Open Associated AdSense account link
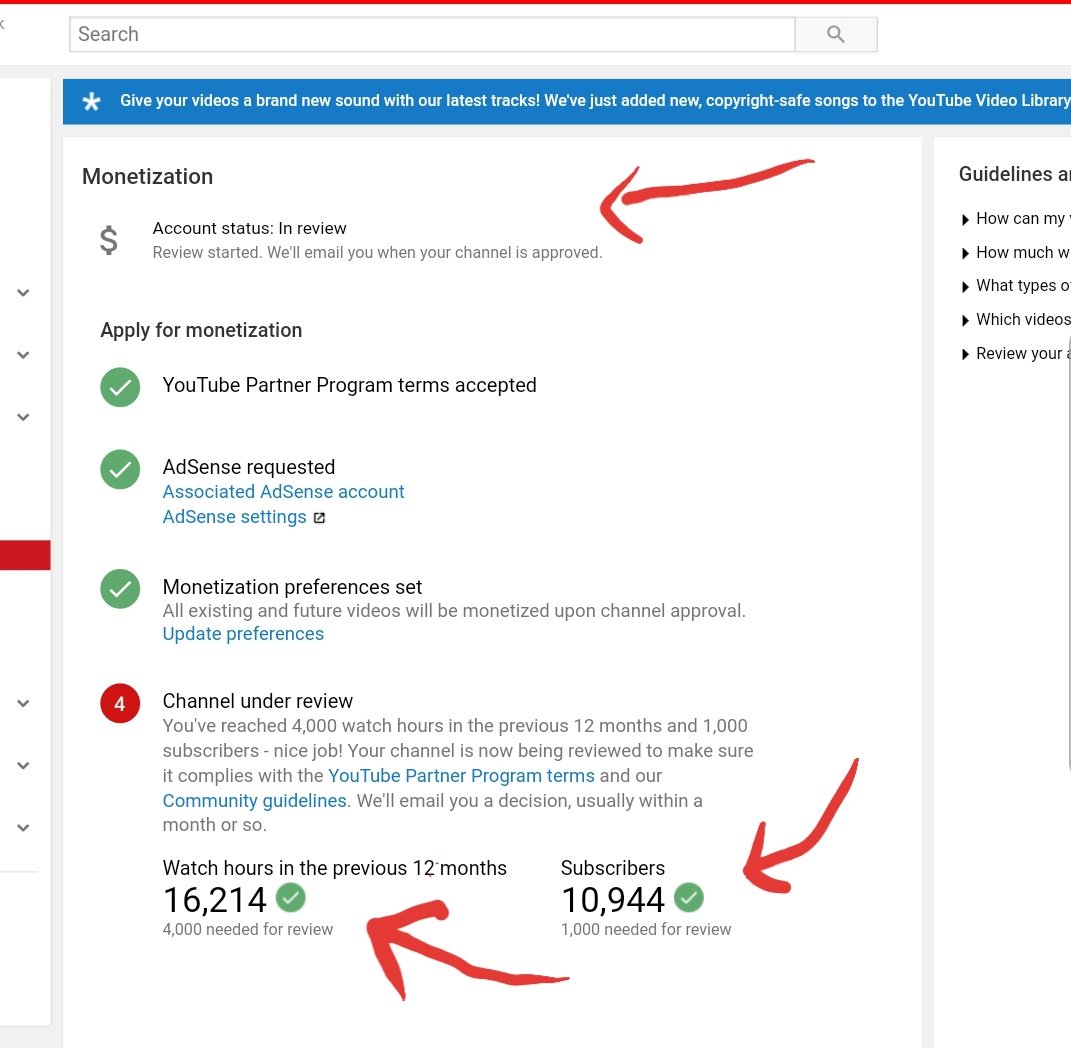This screenshot has height=1048, width=1071. pyautogui.click(x=283, y=492)
